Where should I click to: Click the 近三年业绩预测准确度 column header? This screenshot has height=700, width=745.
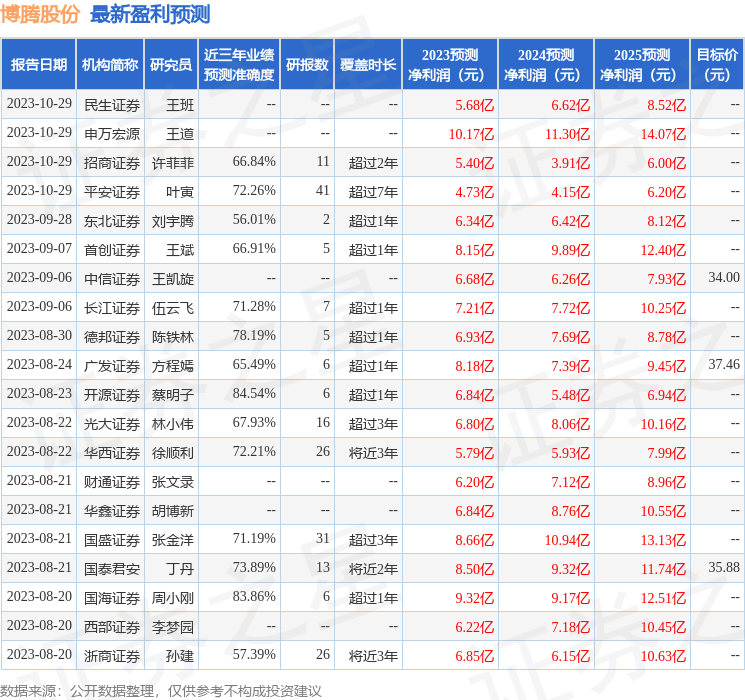[x=239, y=64]
